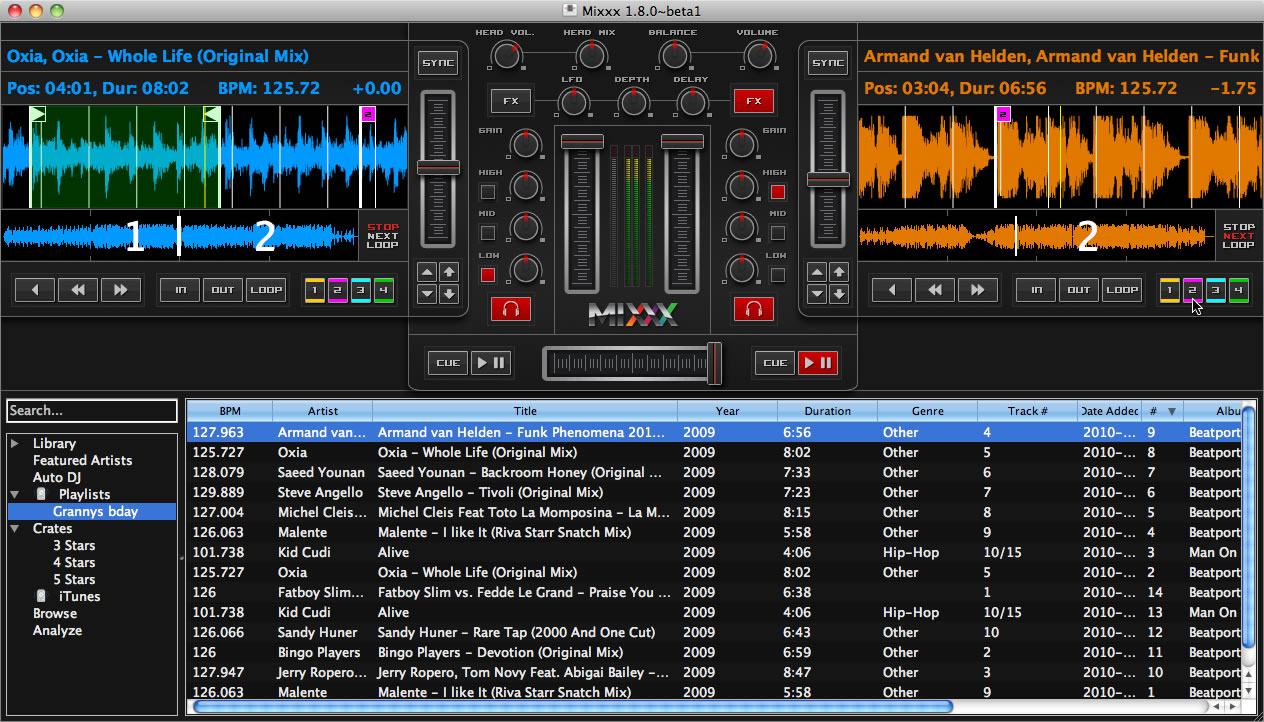Sort by BPM column header
1264x722 pixels.
[x=230, y=411]
